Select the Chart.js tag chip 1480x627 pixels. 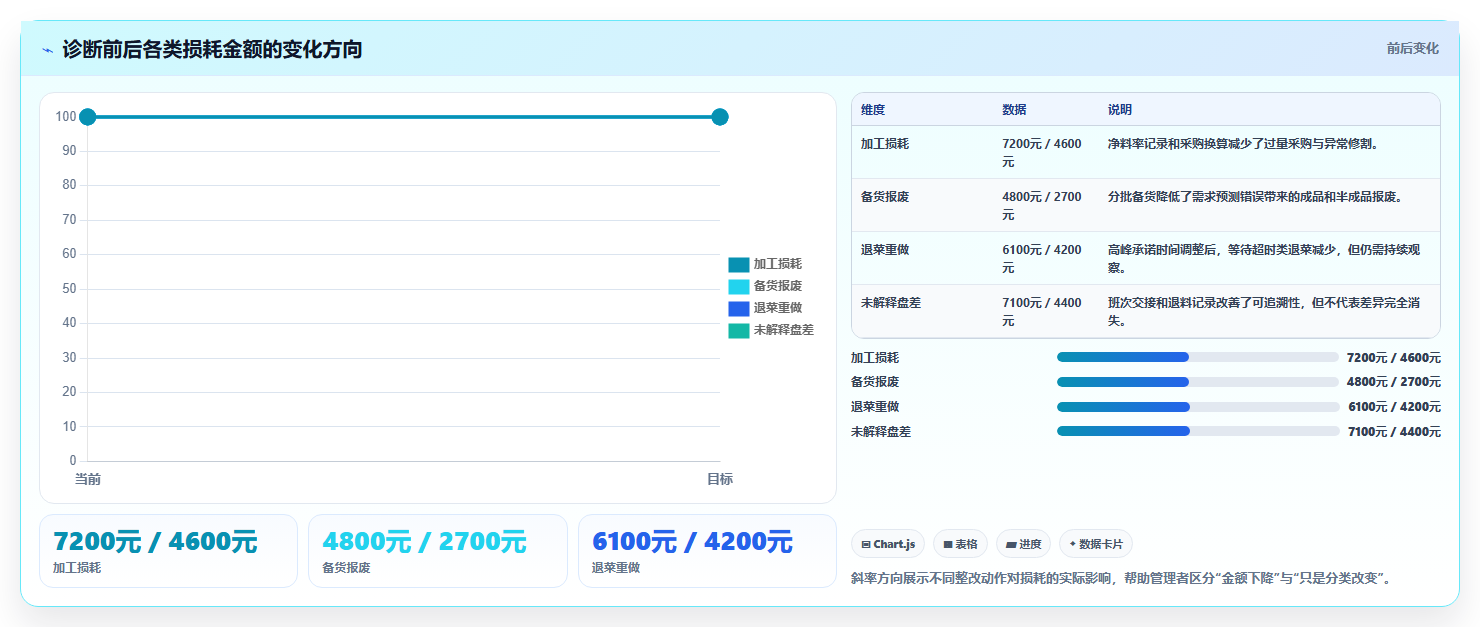[x=888, y=544]
